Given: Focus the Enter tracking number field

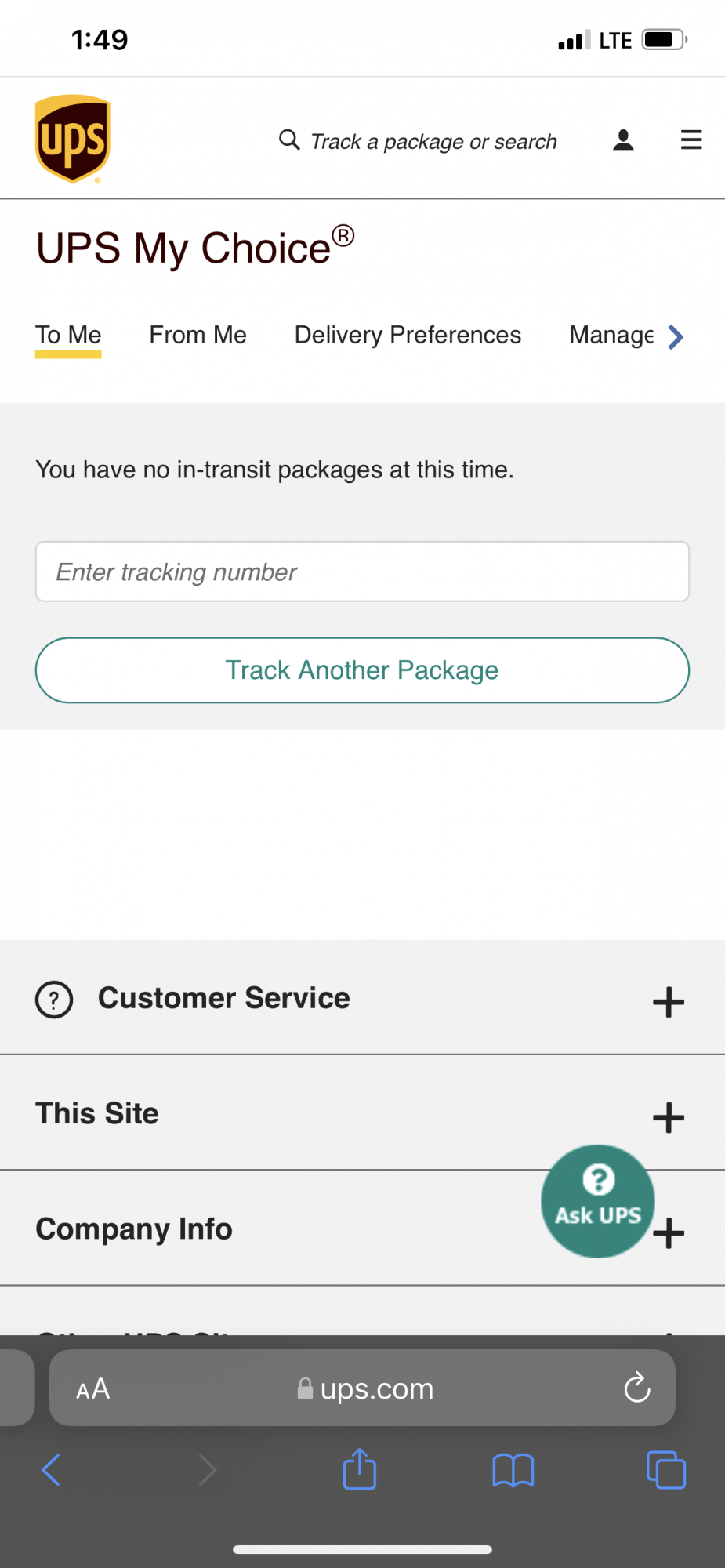Looking at the screenshot, I should (x=362, y=572).
